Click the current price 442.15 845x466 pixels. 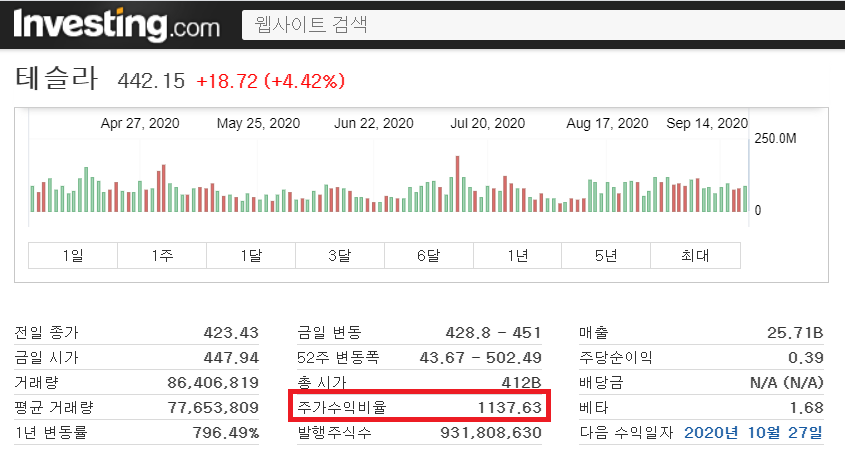[151, 81]
